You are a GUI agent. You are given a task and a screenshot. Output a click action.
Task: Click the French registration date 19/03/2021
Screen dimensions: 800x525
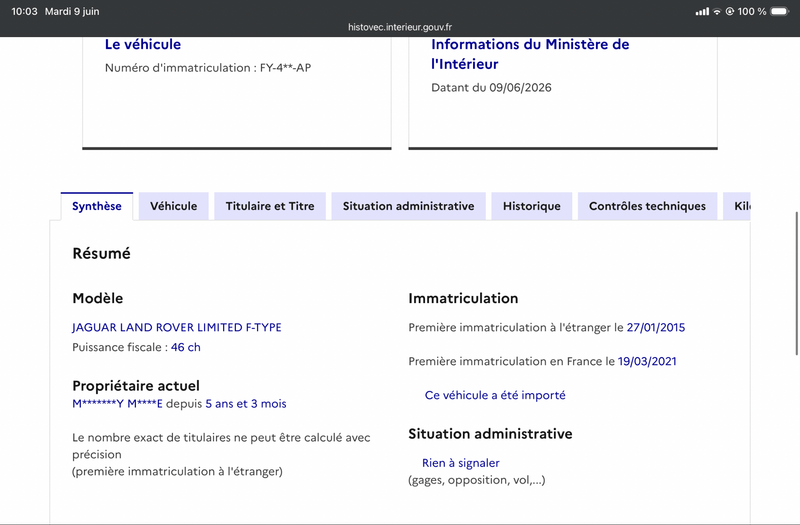tap(647, 362)
